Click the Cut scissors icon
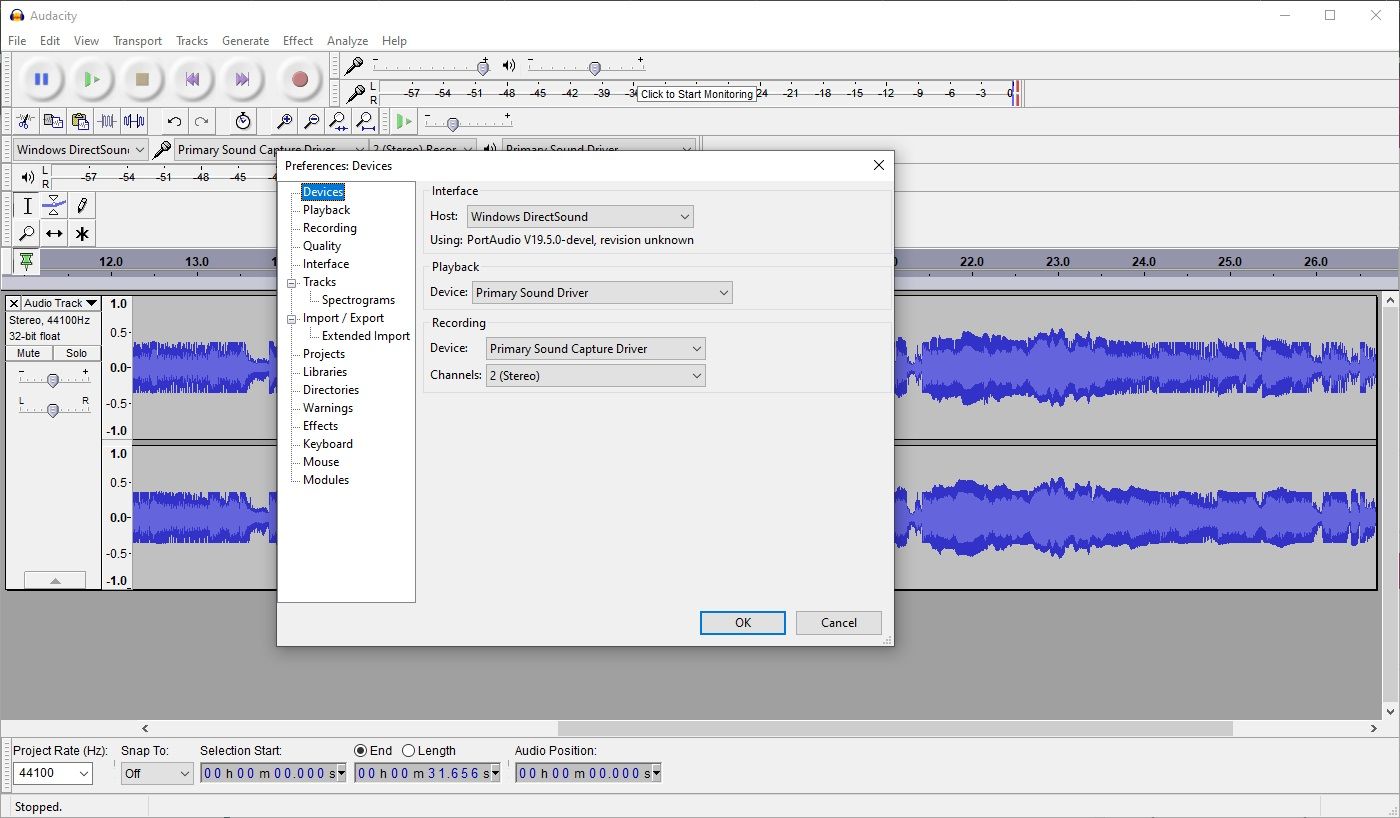This screenshot has width=1400, height=818. click(26, 121)
